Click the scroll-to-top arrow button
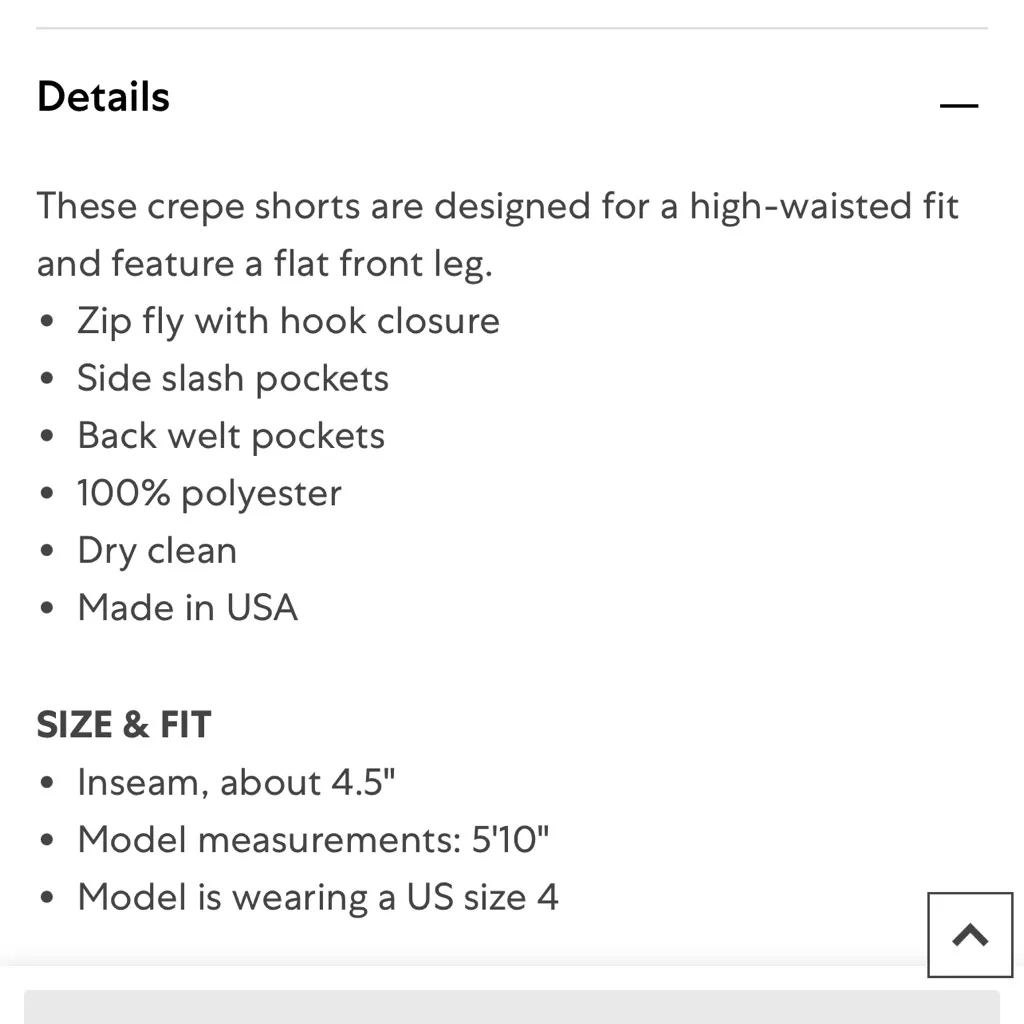Image resolution: width=1024 pixels, height=1024 pixels. (x=969, y=934)
